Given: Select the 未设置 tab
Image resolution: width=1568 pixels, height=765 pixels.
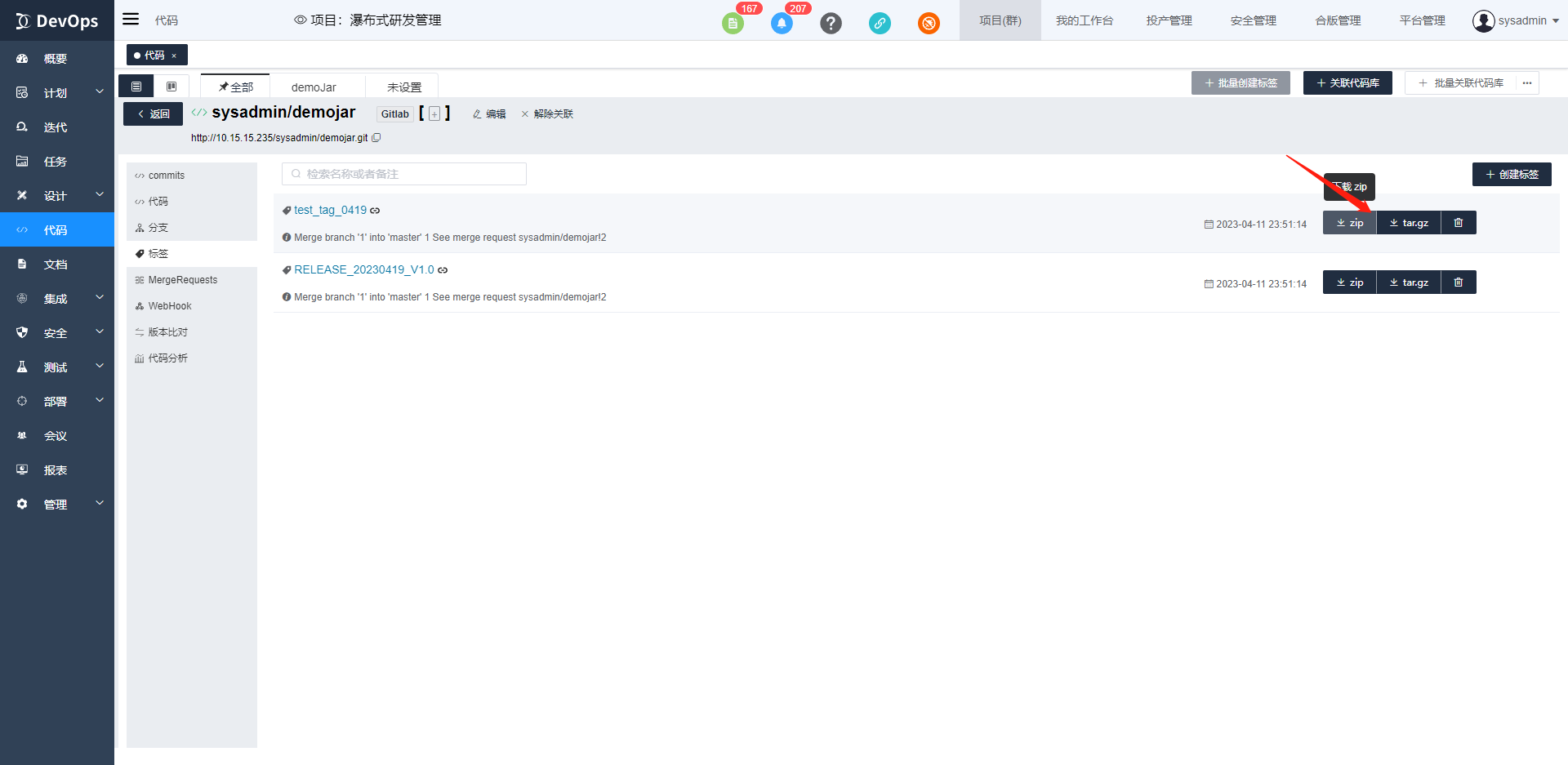Looking at the screenshot, I should 404,87.
